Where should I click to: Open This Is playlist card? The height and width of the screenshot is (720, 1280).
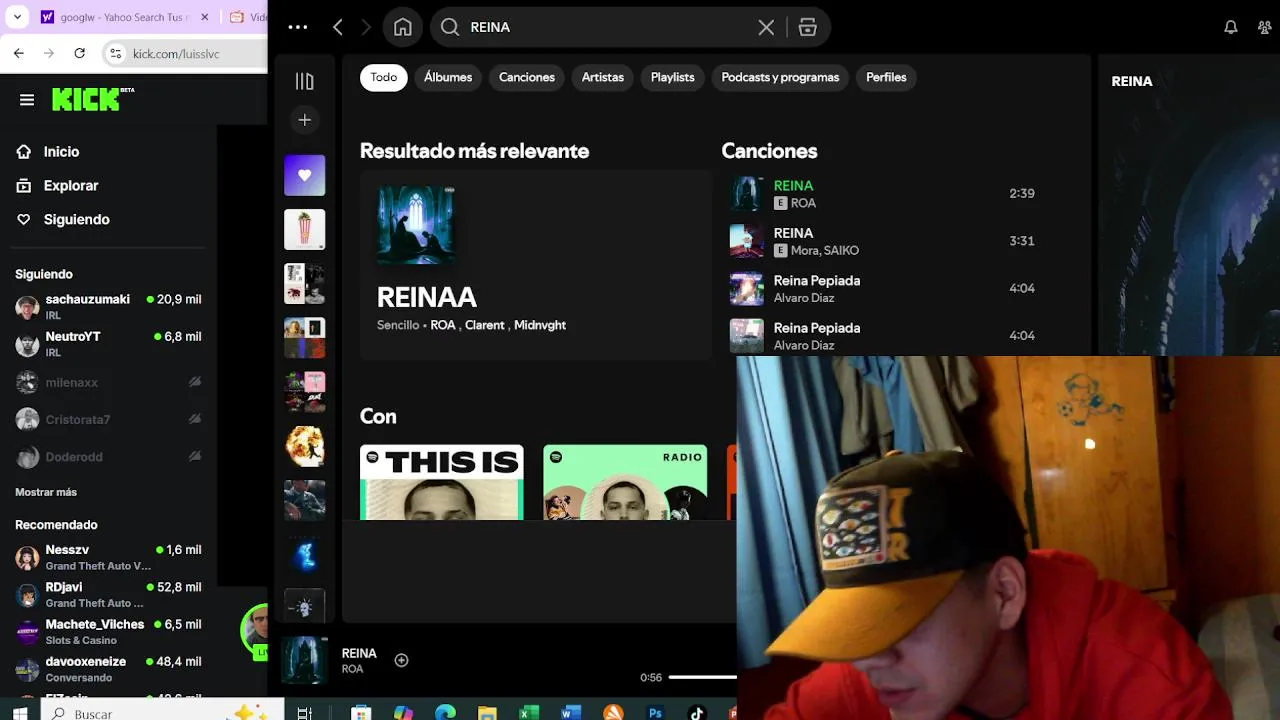[x=442, y=482]
